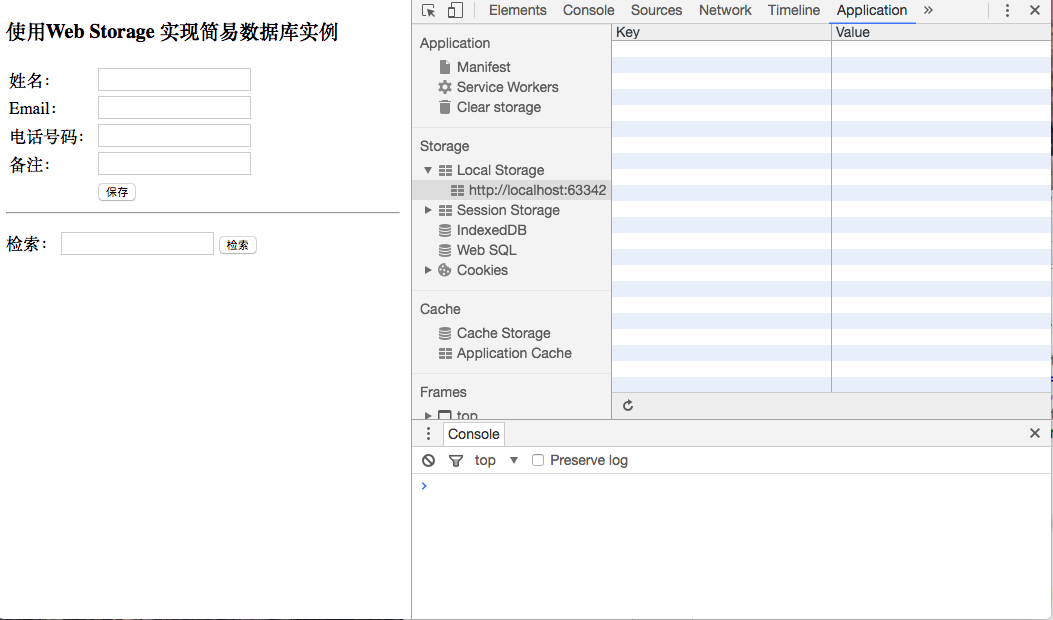Image resolution: width=1053 pixels, height=620 pixels.
Task: Close the console drawer
Action: point(1035,433)
